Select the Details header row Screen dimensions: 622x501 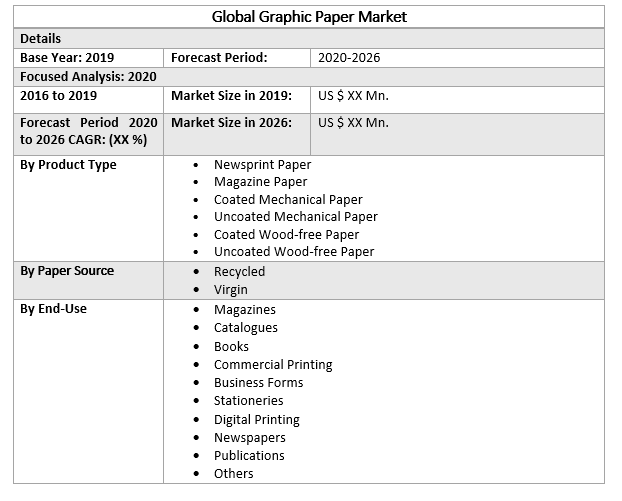[41, 38]
